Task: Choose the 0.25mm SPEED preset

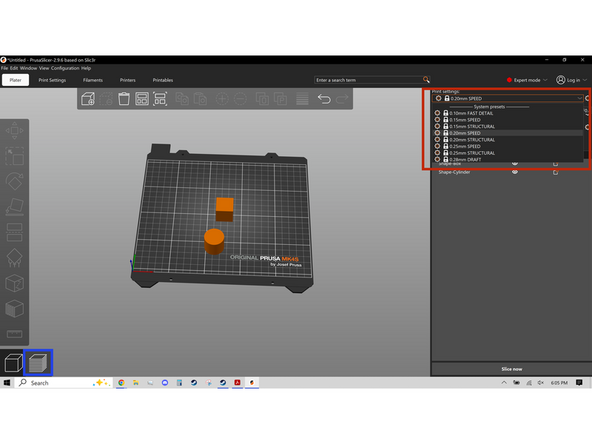Action: click(508, 146)
